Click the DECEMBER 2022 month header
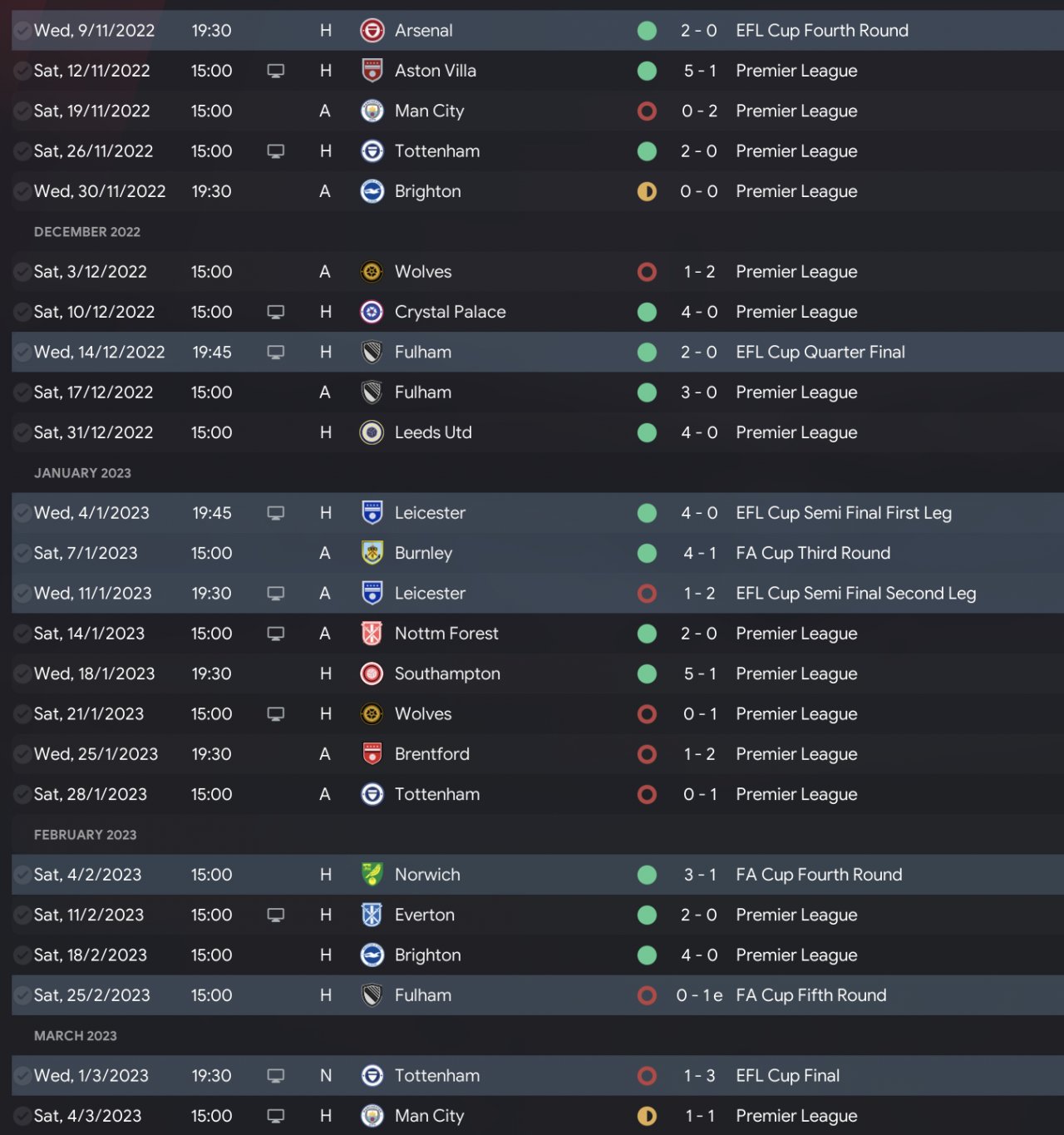Screen dimensions: 1064x1135 (x=87, y=232)
